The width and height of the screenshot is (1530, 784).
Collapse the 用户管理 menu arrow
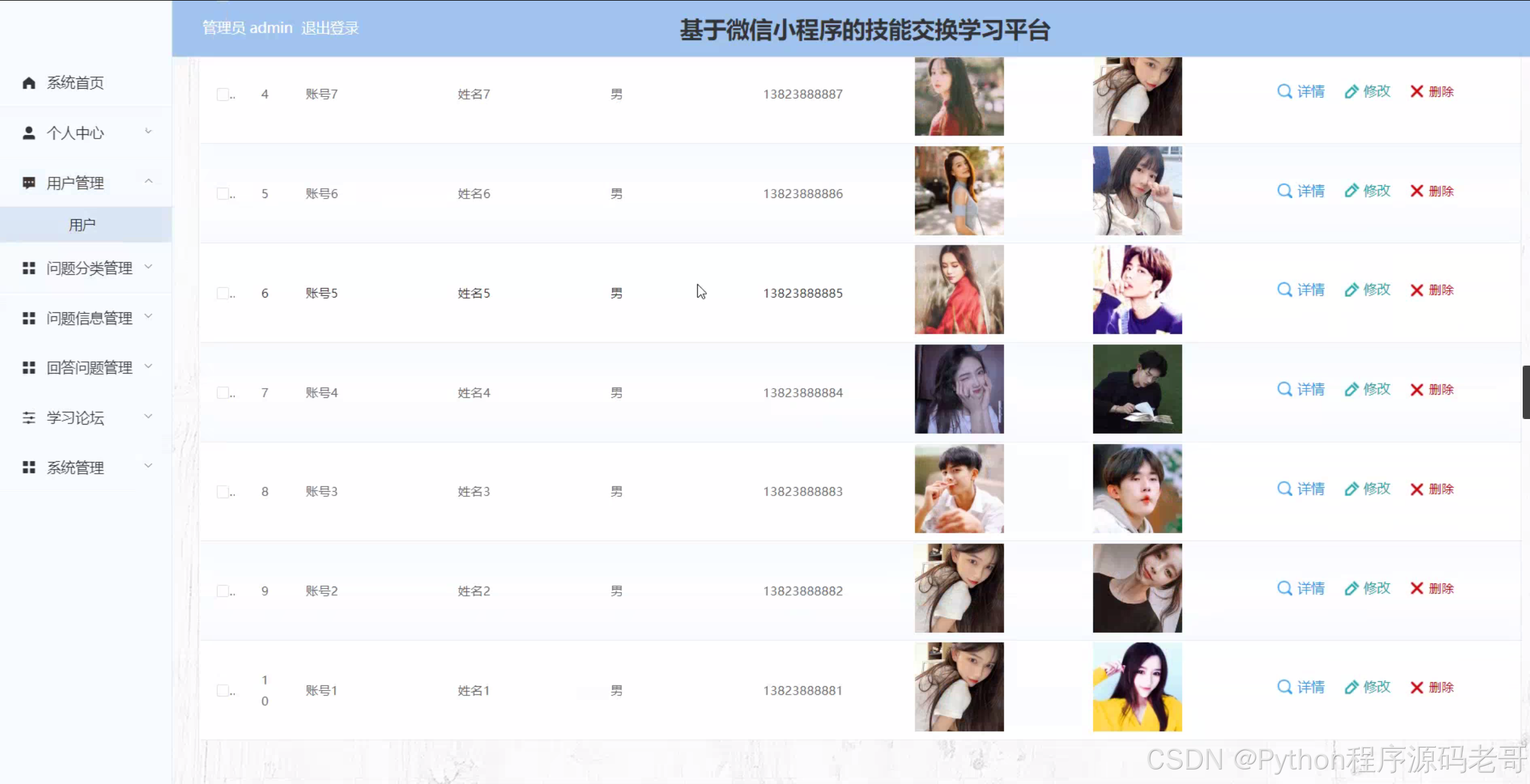click(148, 182)
